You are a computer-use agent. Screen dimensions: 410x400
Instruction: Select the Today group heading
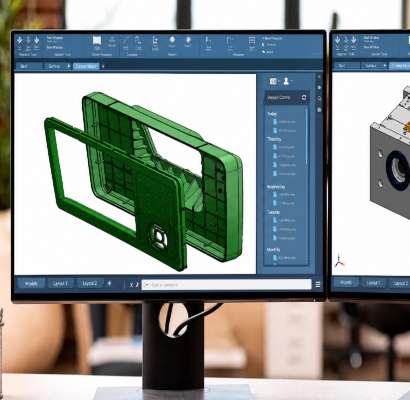coord(272,114)
